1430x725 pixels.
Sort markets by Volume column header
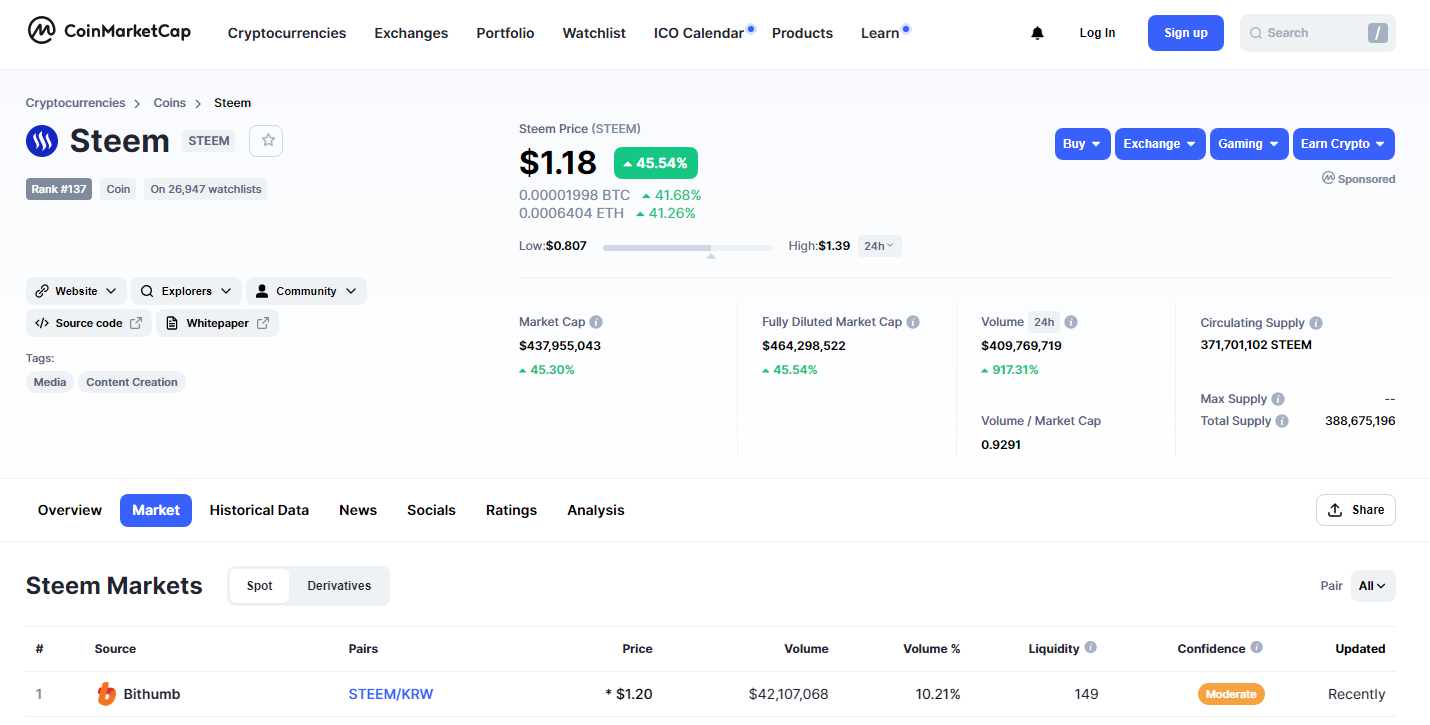806,649
